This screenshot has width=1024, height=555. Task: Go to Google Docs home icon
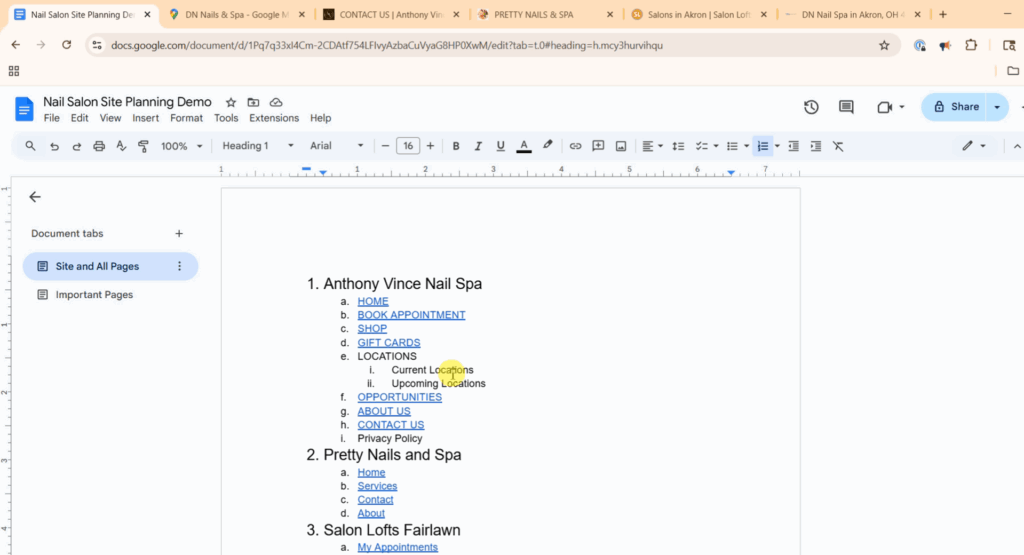(x=24, y=109)
